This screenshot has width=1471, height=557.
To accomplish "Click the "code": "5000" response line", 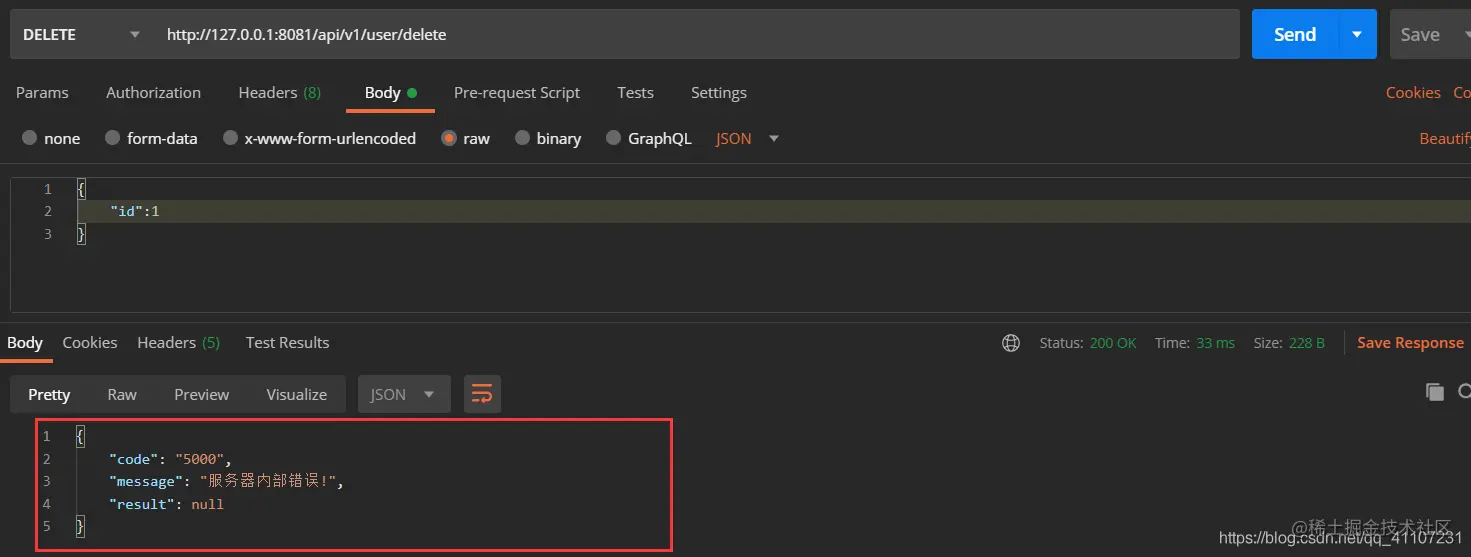I will tap(170, 459).
